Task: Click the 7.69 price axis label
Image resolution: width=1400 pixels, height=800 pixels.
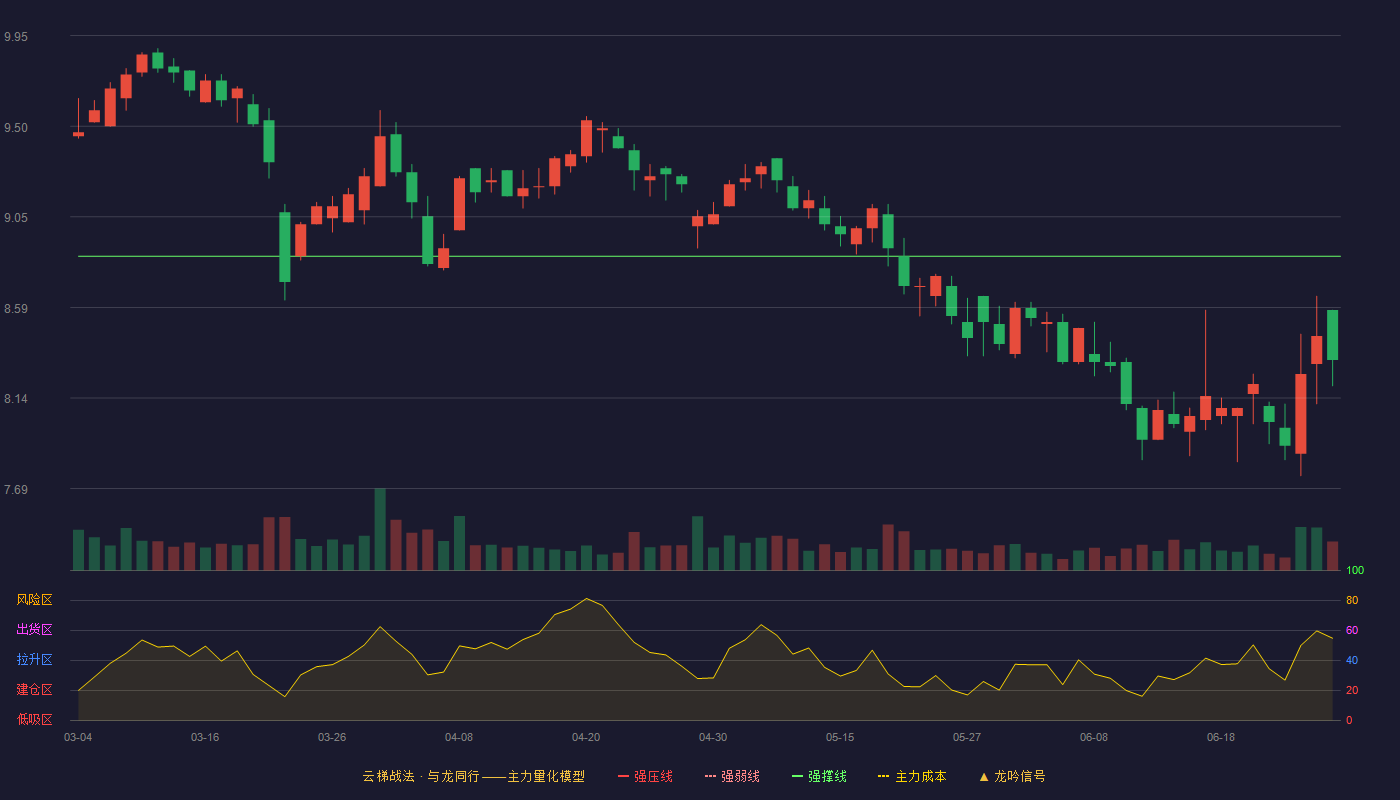Action: click(16, 490)
